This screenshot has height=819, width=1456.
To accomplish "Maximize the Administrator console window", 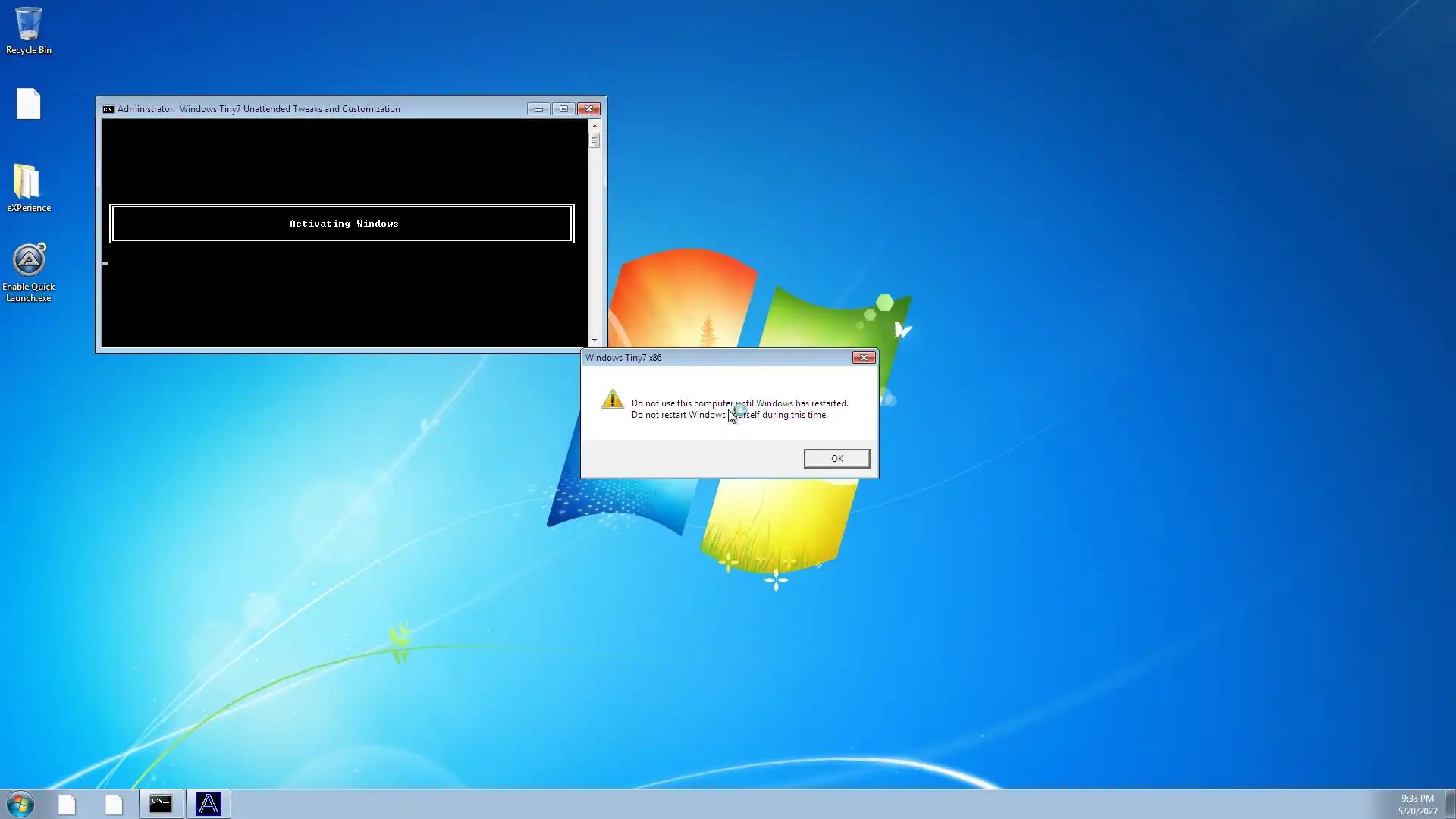I will [563, 109].
